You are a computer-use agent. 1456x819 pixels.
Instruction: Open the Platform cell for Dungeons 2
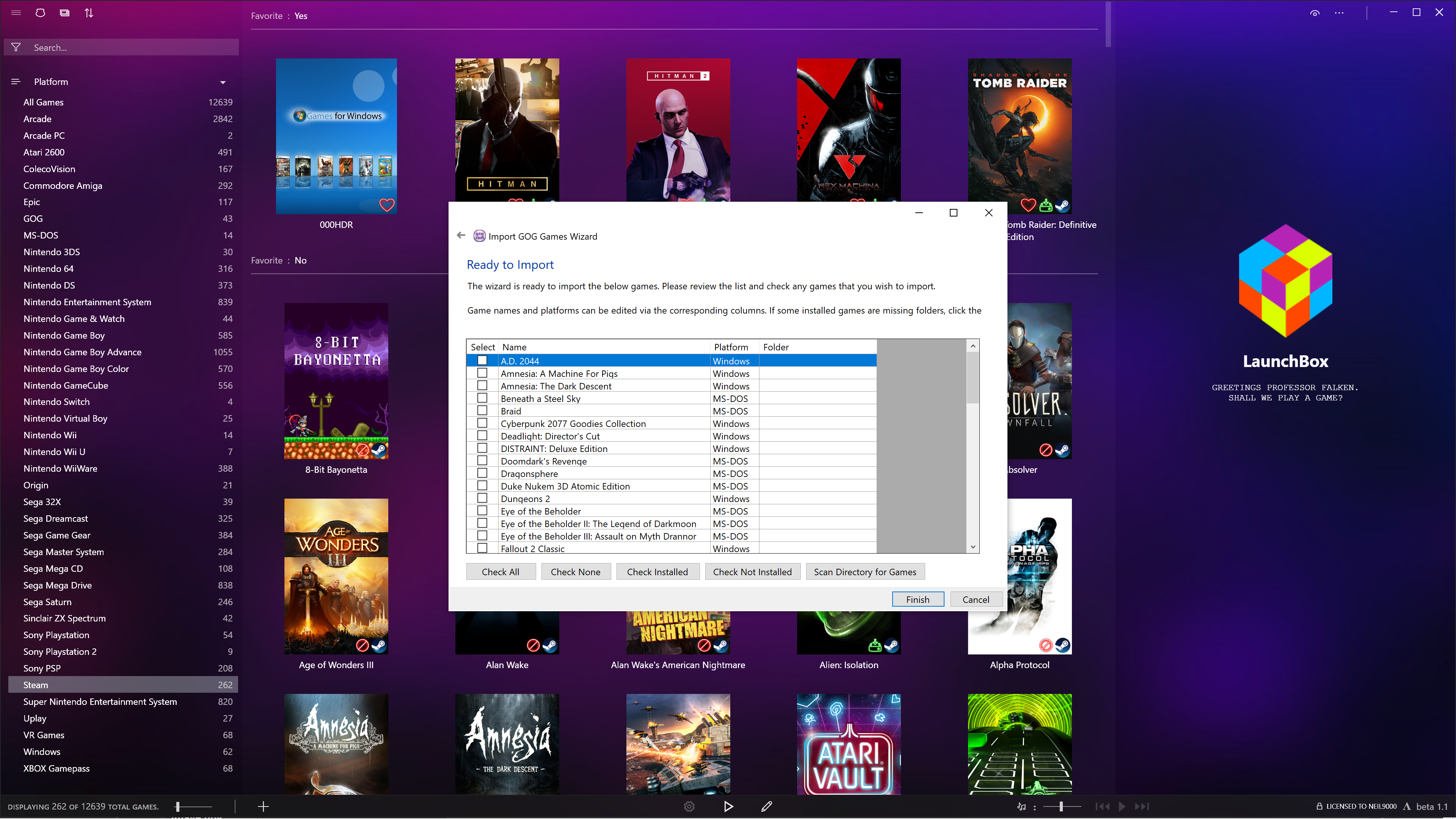(734, 499)
